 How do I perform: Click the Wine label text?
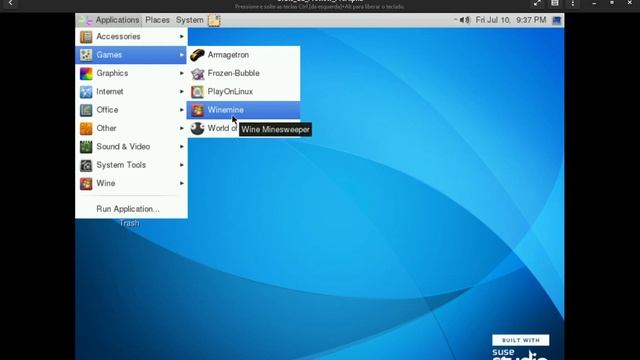point(106,184)
